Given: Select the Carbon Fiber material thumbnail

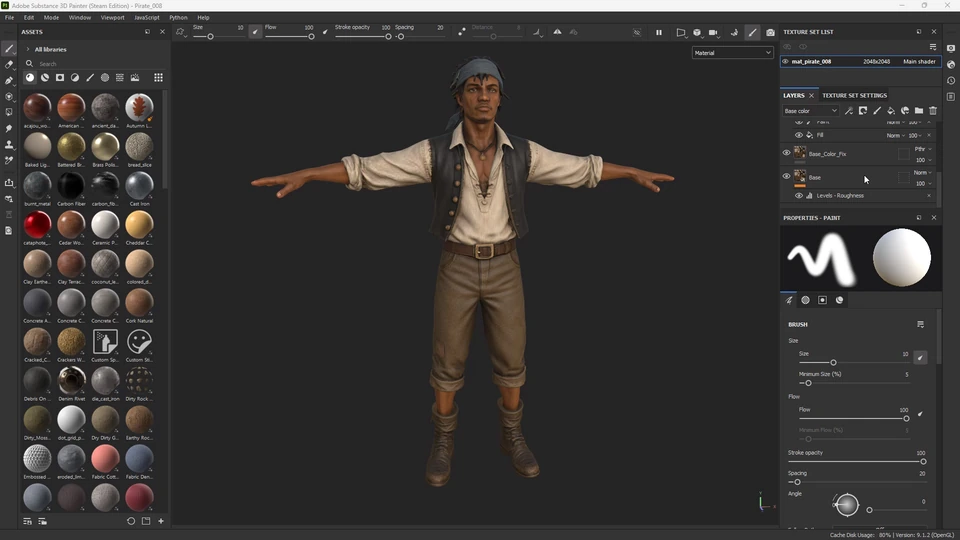Looking at the screenshot, I should click(71, 186).
